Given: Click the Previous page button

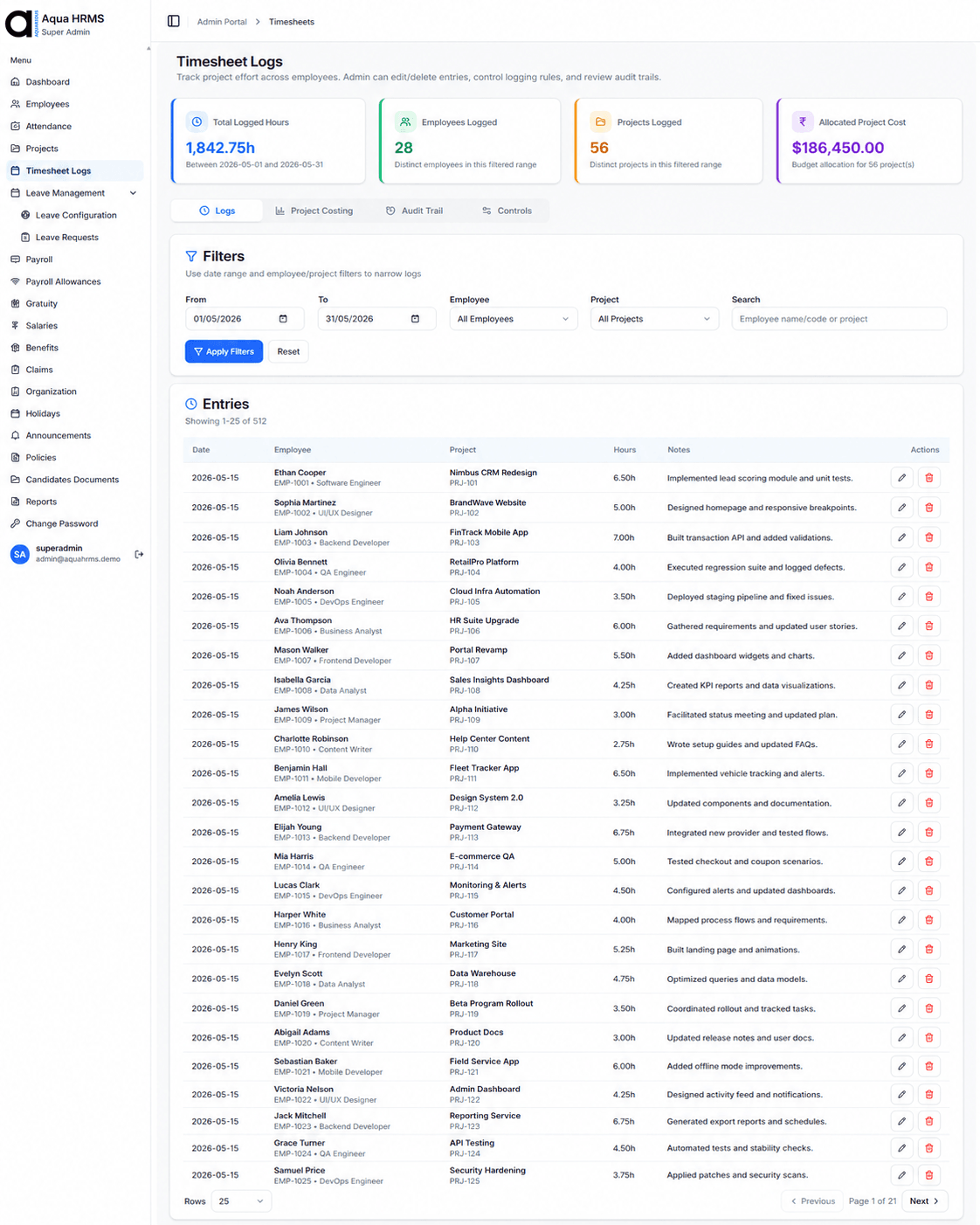Looking at the screenshot, I should click(812, 1201).
